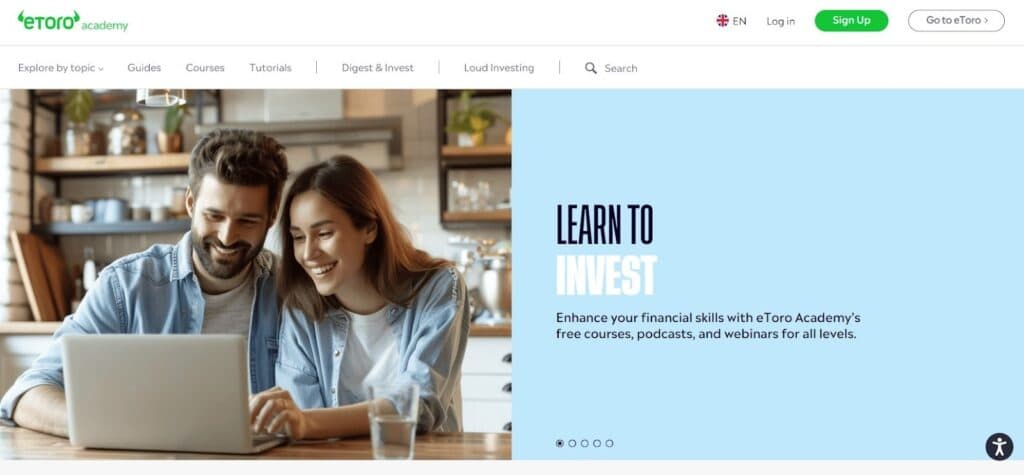Click the Go to eToro arrow button
1024x475 pixels.
(x=956, y=20)
